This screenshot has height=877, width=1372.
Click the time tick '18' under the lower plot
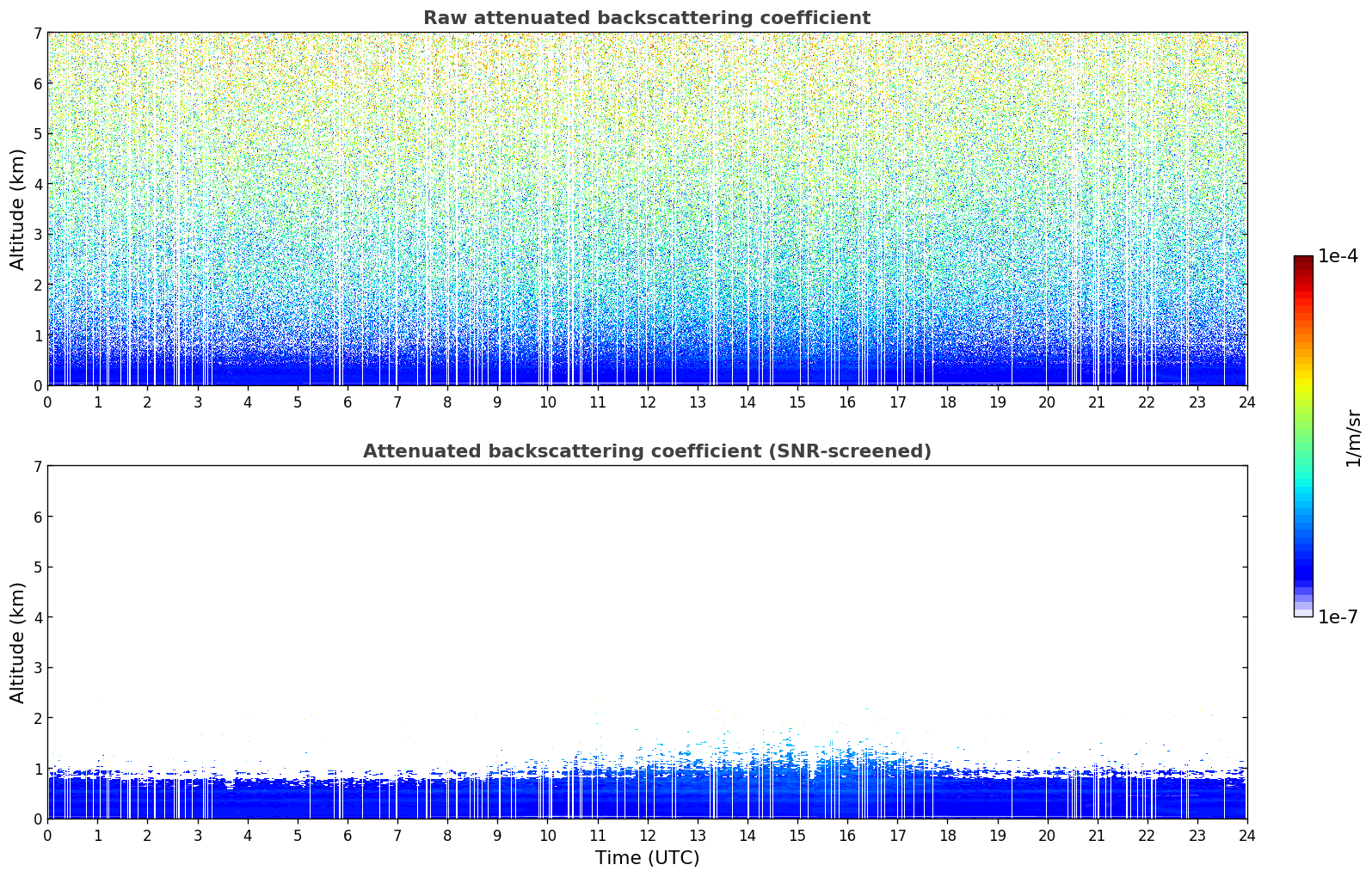tap(947, 836)
